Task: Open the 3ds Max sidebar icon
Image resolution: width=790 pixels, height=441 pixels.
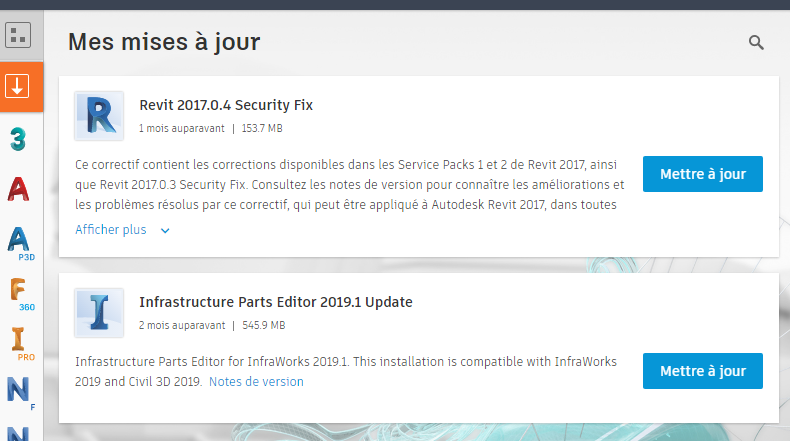Action: [17, 139]
